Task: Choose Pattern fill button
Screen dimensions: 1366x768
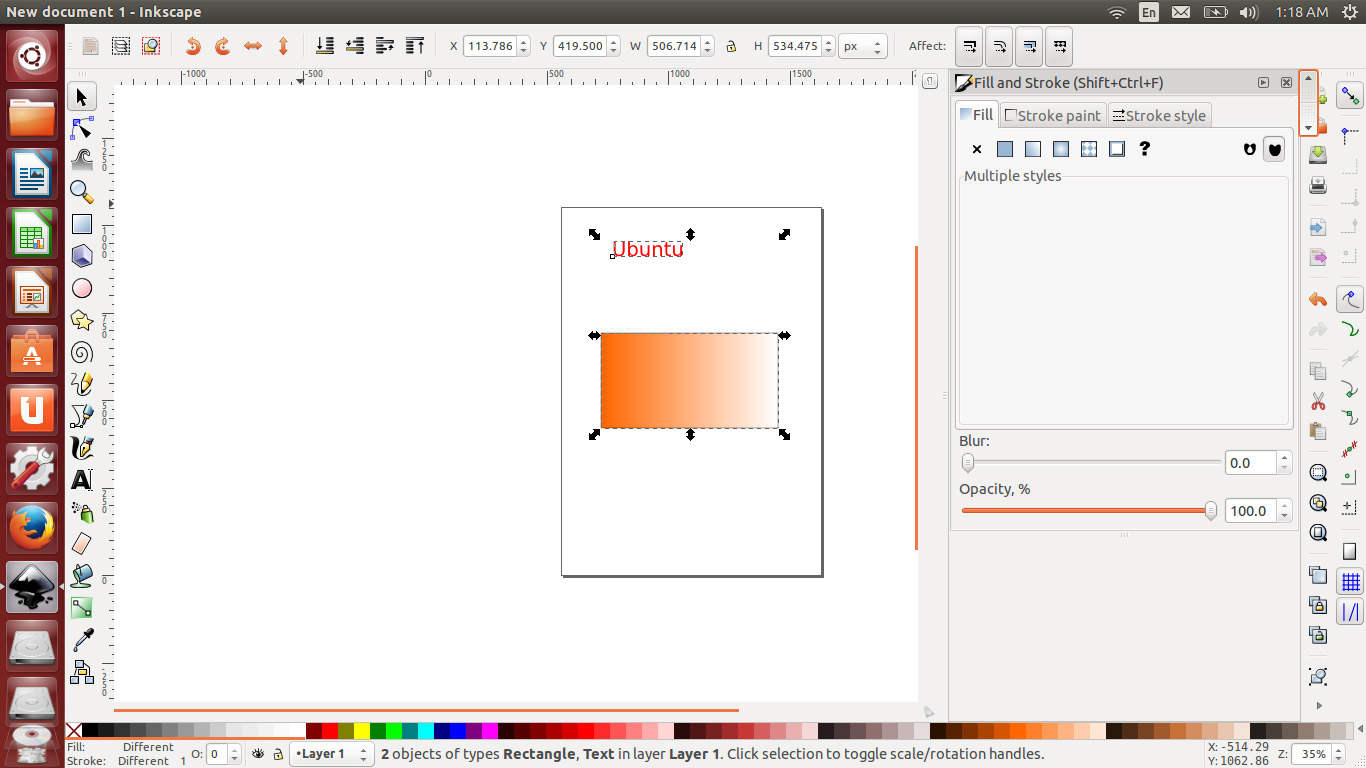Action: (1089, 149)
